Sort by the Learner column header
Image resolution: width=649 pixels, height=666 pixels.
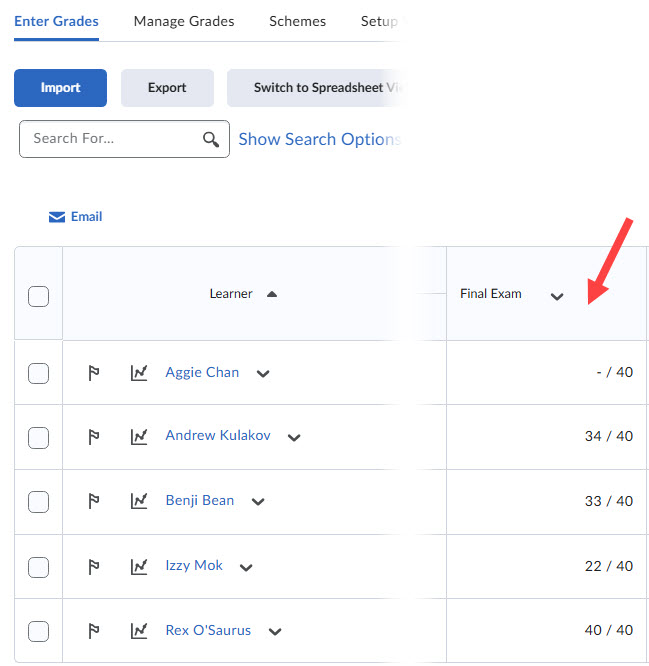(231, 294)
